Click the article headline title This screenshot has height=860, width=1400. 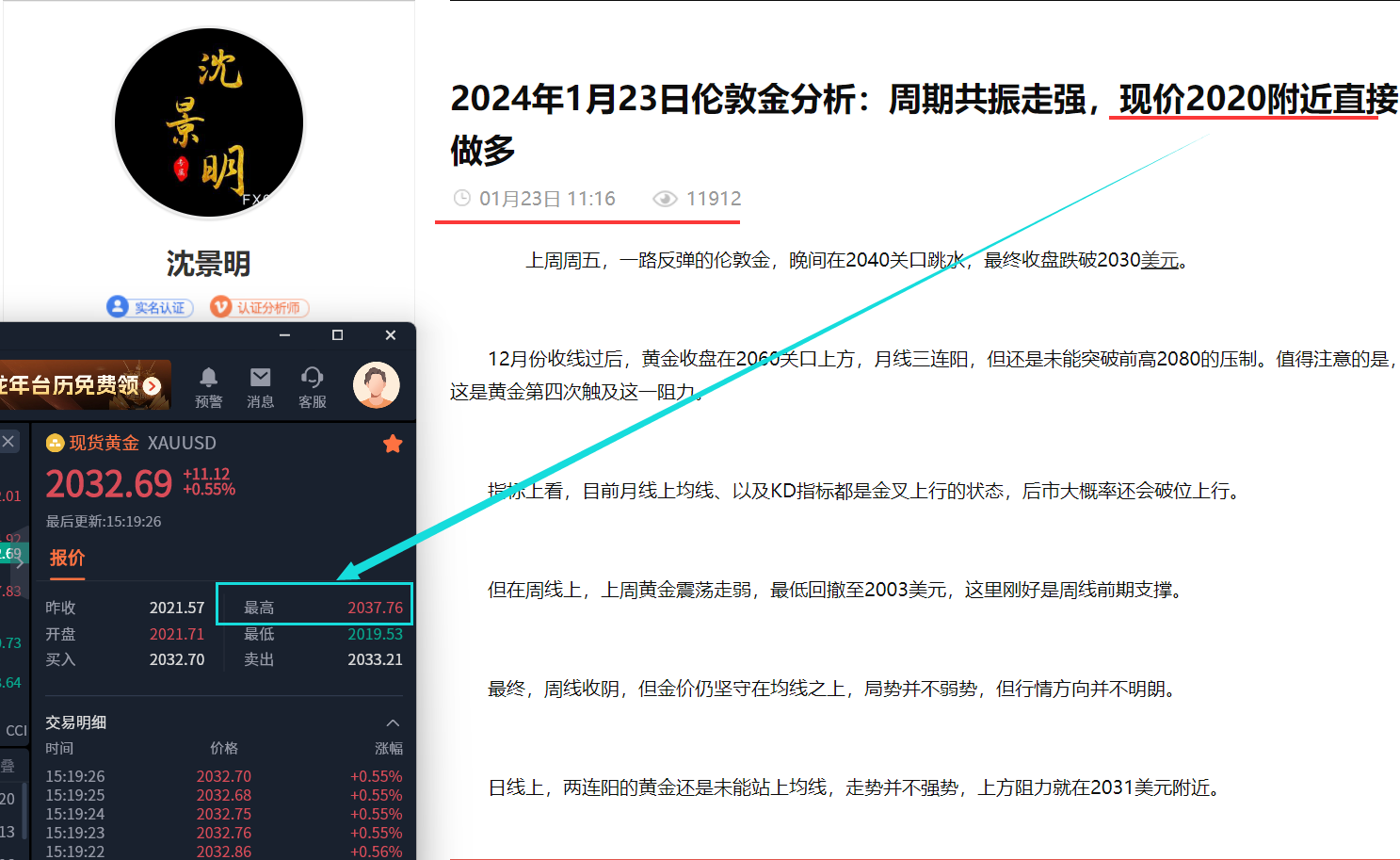(925, 123)
